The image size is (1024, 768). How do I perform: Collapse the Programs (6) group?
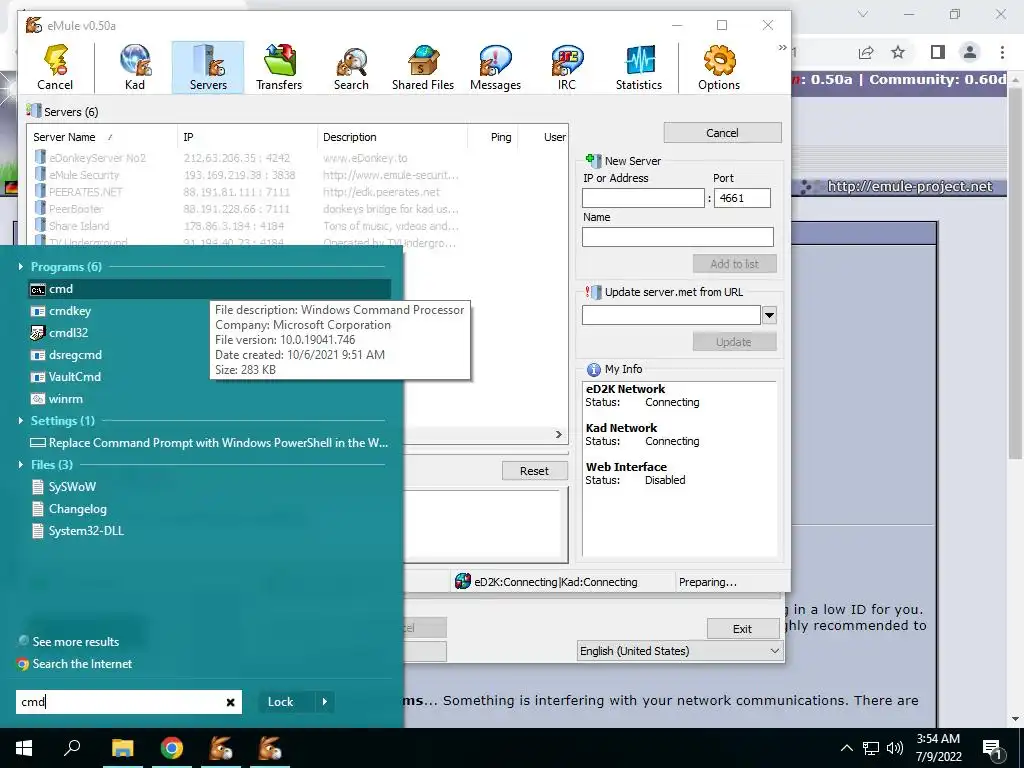[x=21, y=266]
